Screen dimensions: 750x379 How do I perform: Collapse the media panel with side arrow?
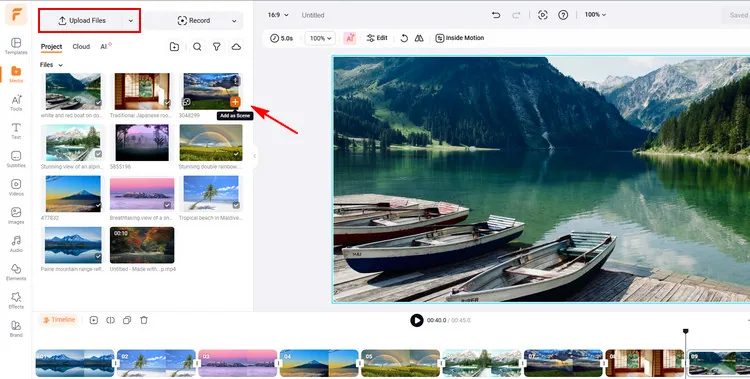[254, 156]
